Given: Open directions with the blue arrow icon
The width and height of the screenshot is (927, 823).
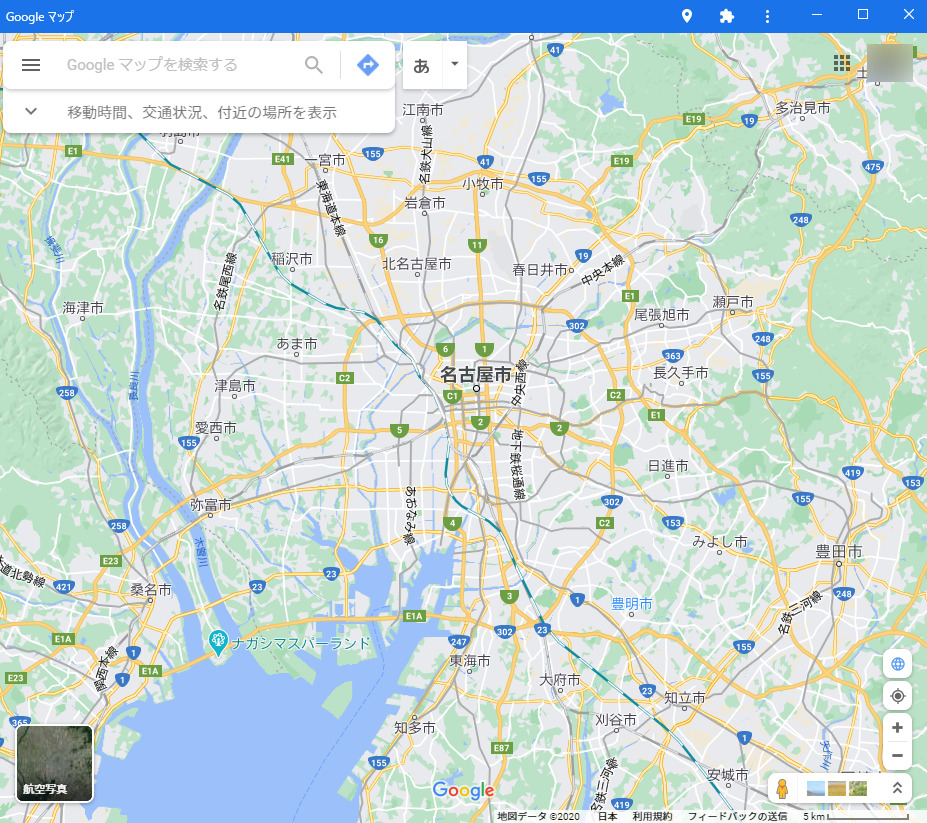Looking at the screenshot, I should 368,64.
